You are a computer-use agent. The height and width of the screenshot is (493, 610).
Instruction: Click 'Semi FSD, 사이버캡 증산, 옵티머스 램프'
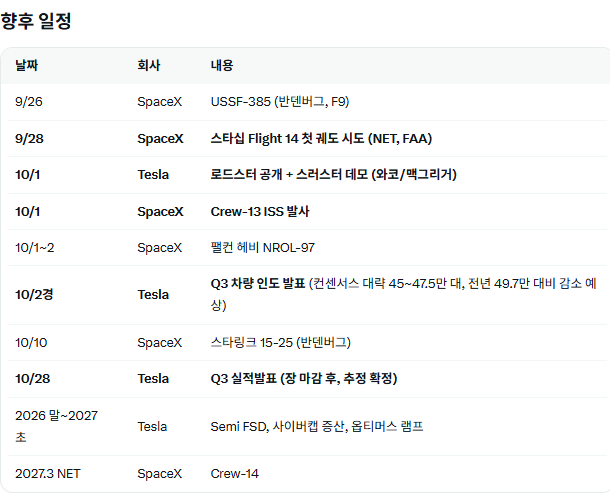(x=317, y=427)
